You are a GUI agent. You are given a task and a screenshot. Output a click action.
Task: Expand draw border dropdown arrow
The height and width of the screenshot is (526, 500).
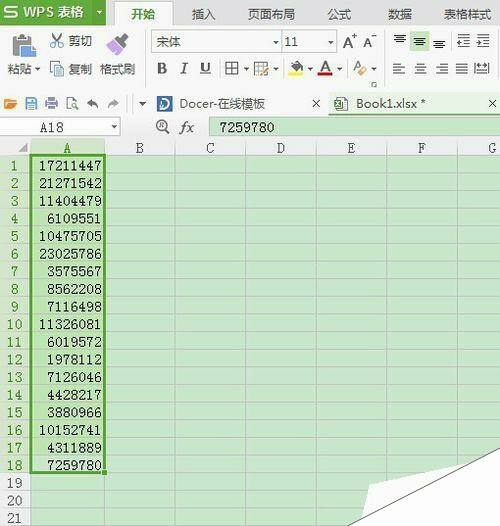point(276,69)
